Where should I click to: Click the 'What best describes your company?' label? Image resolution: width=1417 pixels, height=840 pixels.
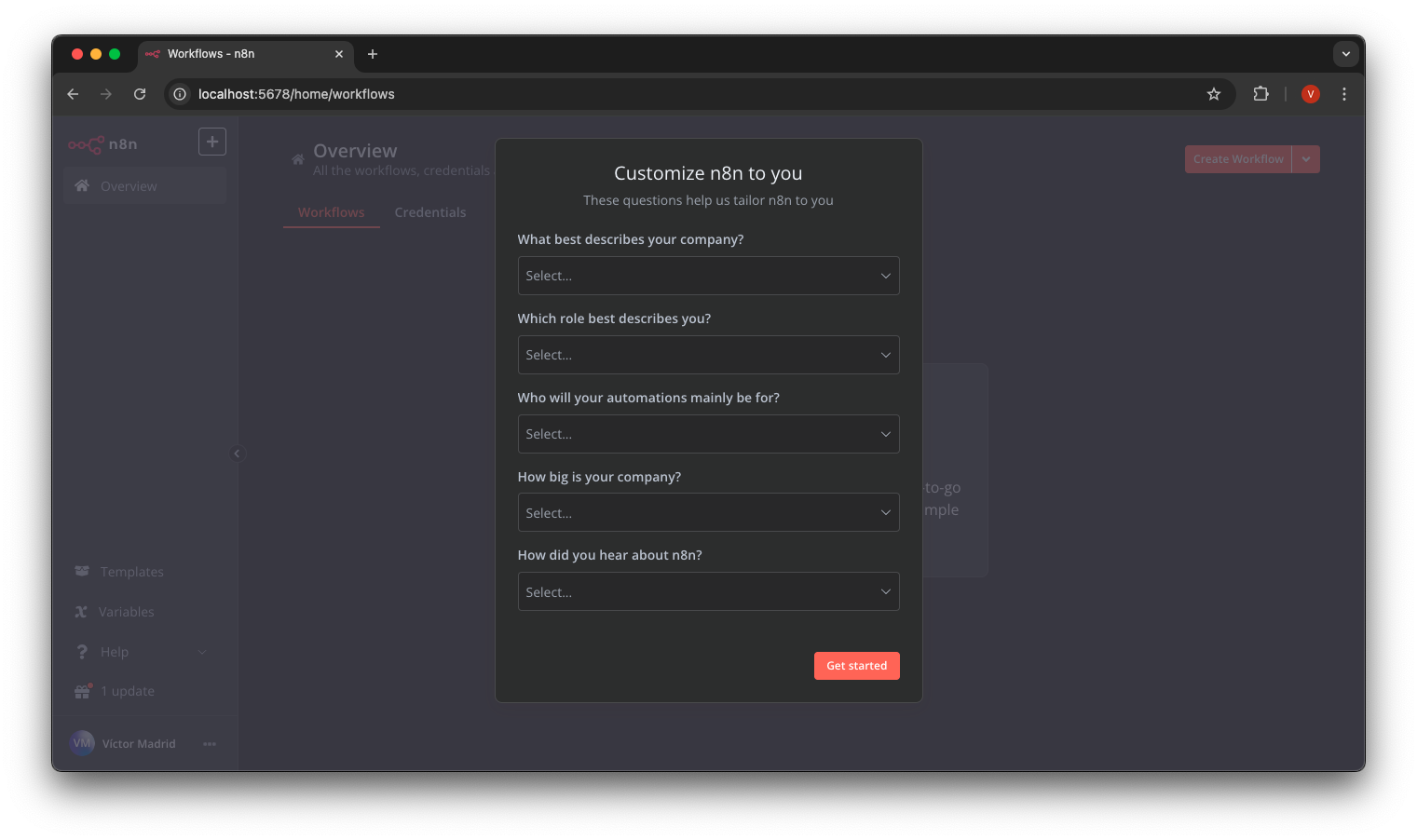631,239
